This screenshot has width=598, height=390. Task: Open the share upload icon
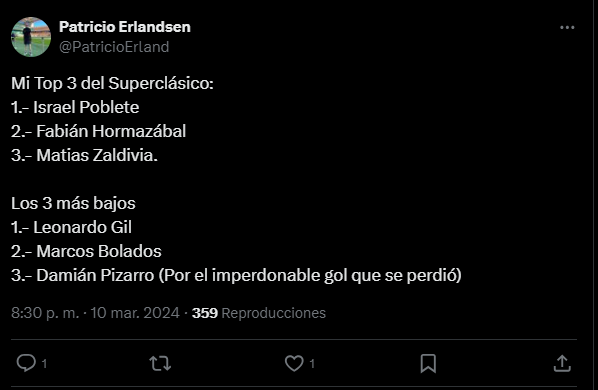click(562, 363)
